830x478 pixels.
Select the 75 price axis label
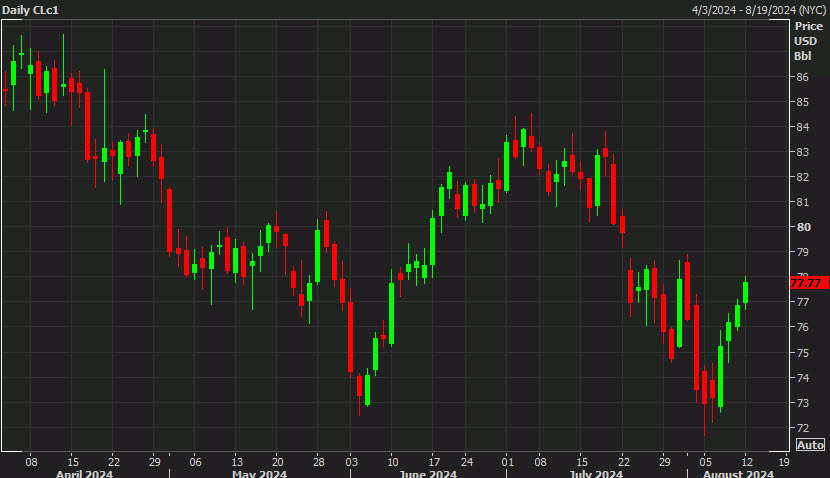tap(802, 353)
